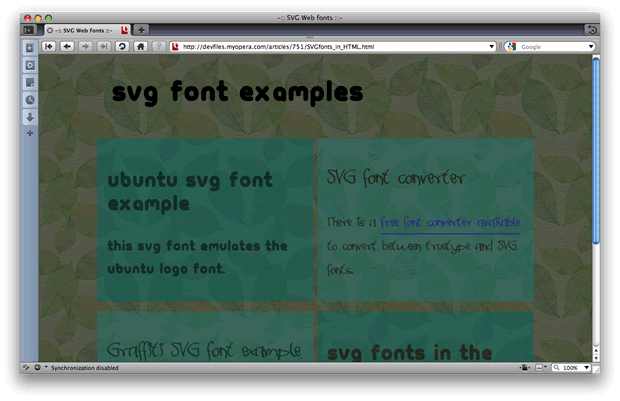The width and height of the screenshot is (620, 401).
Task: Open the Transfers panel download arrow
Action: tap(30, 117)
